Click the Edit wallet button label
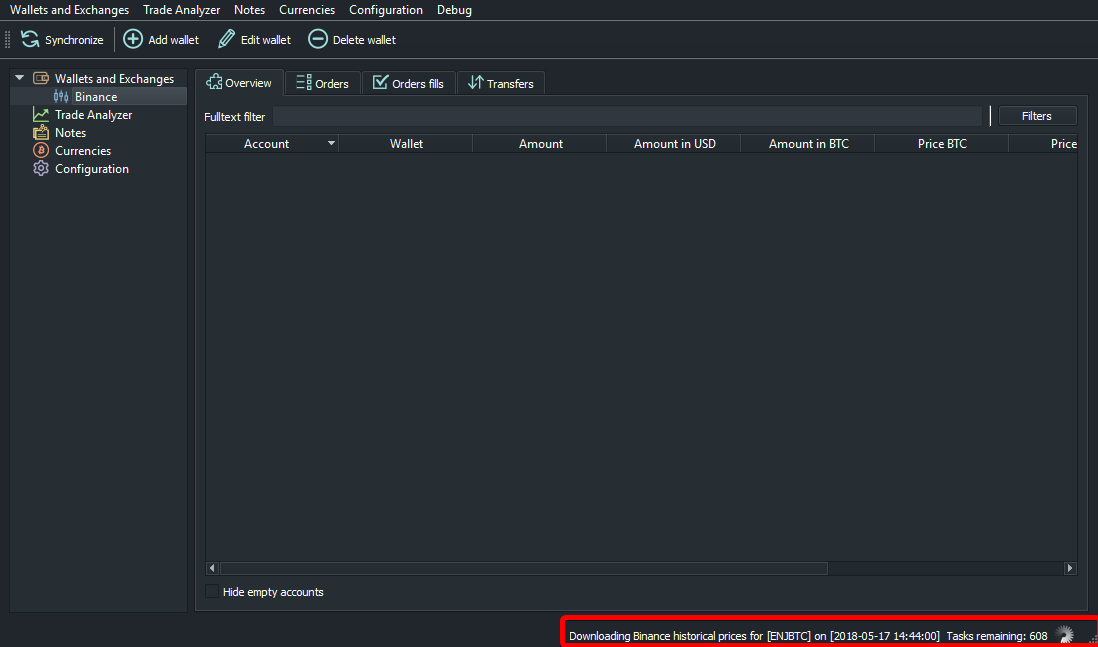The width and height of the screenshot is (1098, 647). [x=266, y=40]
